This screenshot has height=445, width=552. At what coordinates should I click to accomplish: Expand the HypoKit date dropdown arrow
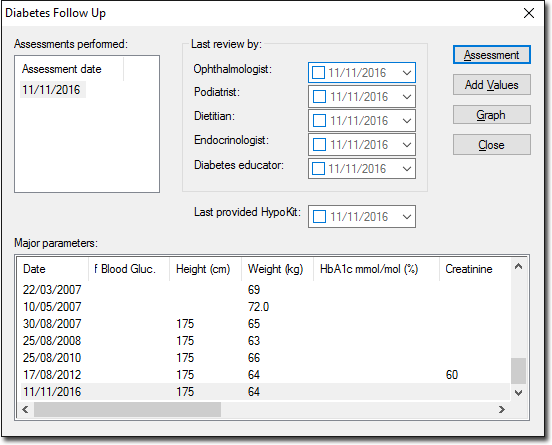(407, 217)
